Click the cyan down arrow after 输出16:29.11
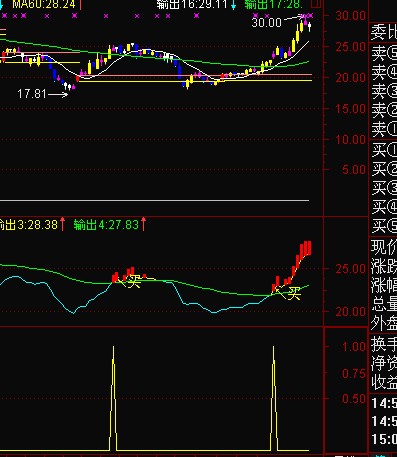Screen dimensions: 397x457 [233, 5]
